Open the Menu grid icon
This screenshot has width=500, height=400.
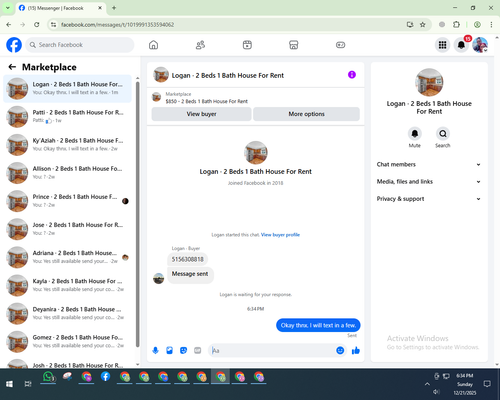pos(442,45)
